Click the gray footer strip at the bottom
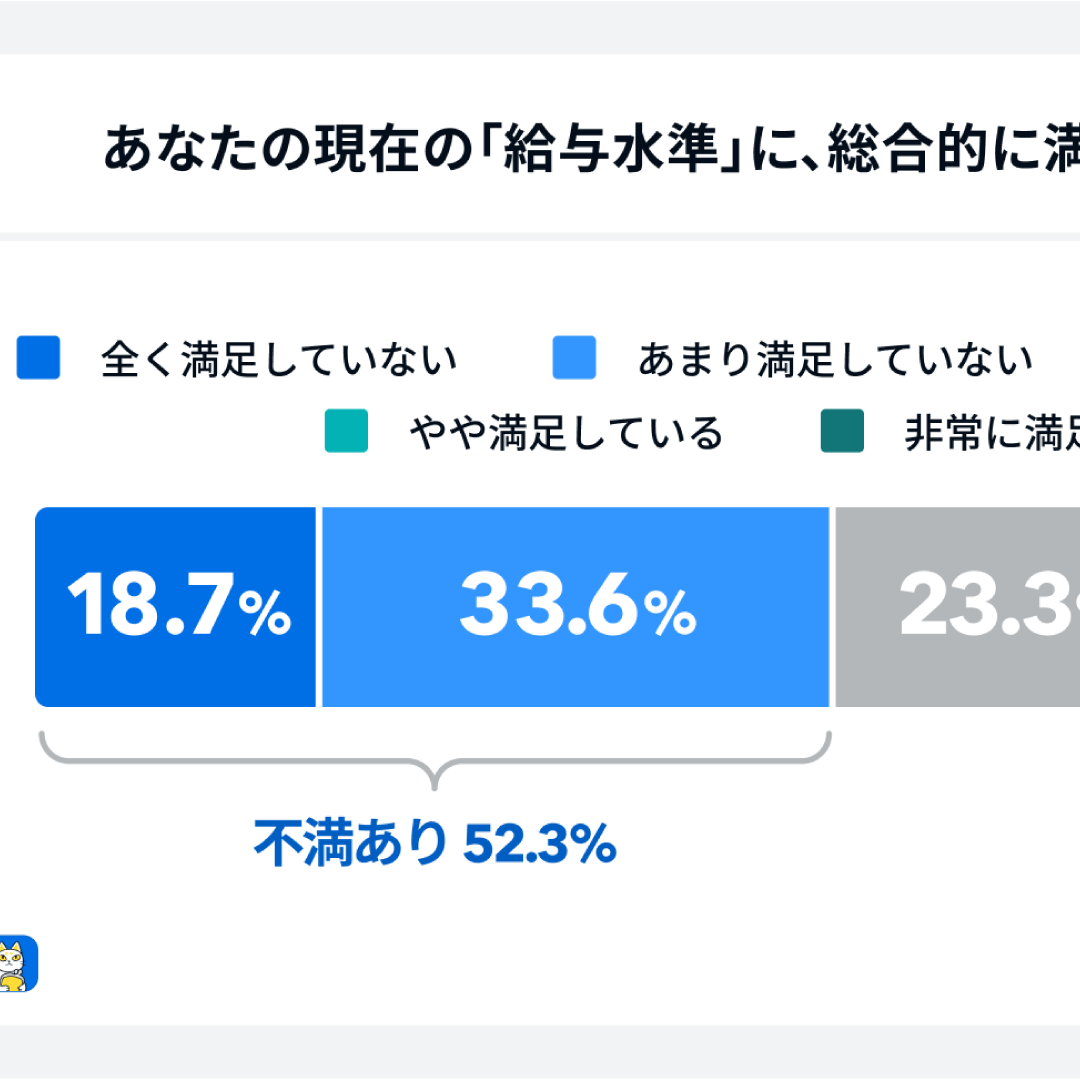Image resolution: width=1080 pixels, height=1080 pixels. pyautogui.click(x=540, y=1051)
